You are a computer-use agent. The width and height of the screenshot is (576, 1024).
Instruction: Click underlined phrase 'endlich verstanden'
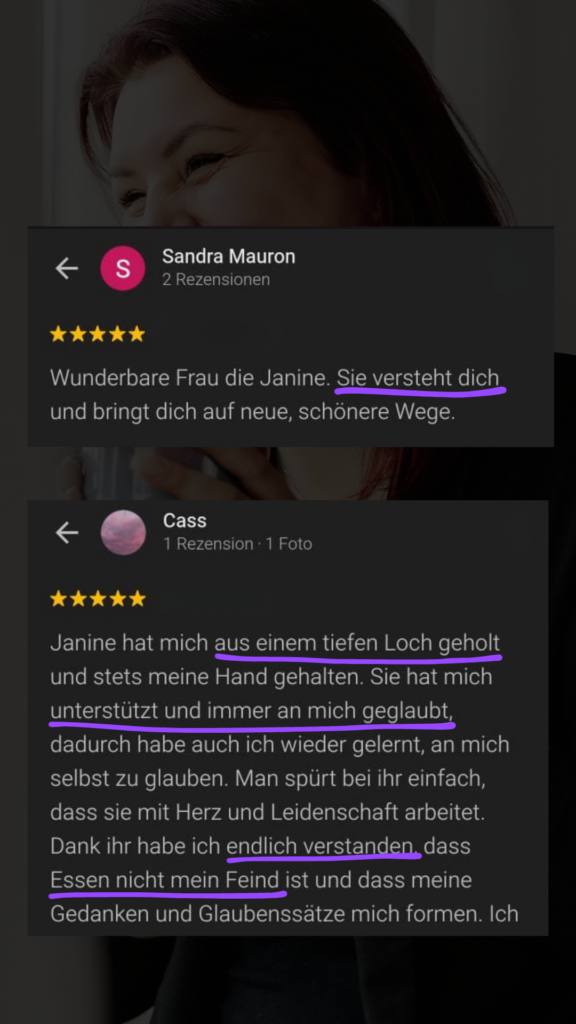323,846
